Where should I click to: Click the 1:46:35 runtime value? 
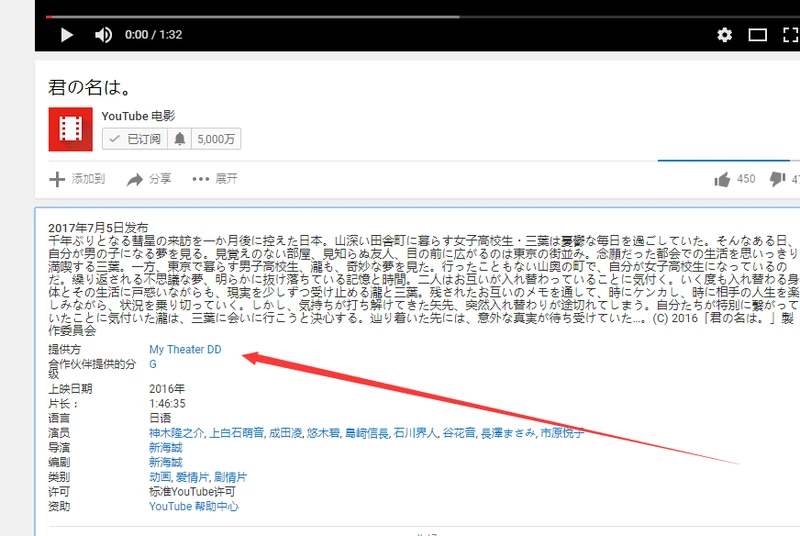(x=167, y=403)
